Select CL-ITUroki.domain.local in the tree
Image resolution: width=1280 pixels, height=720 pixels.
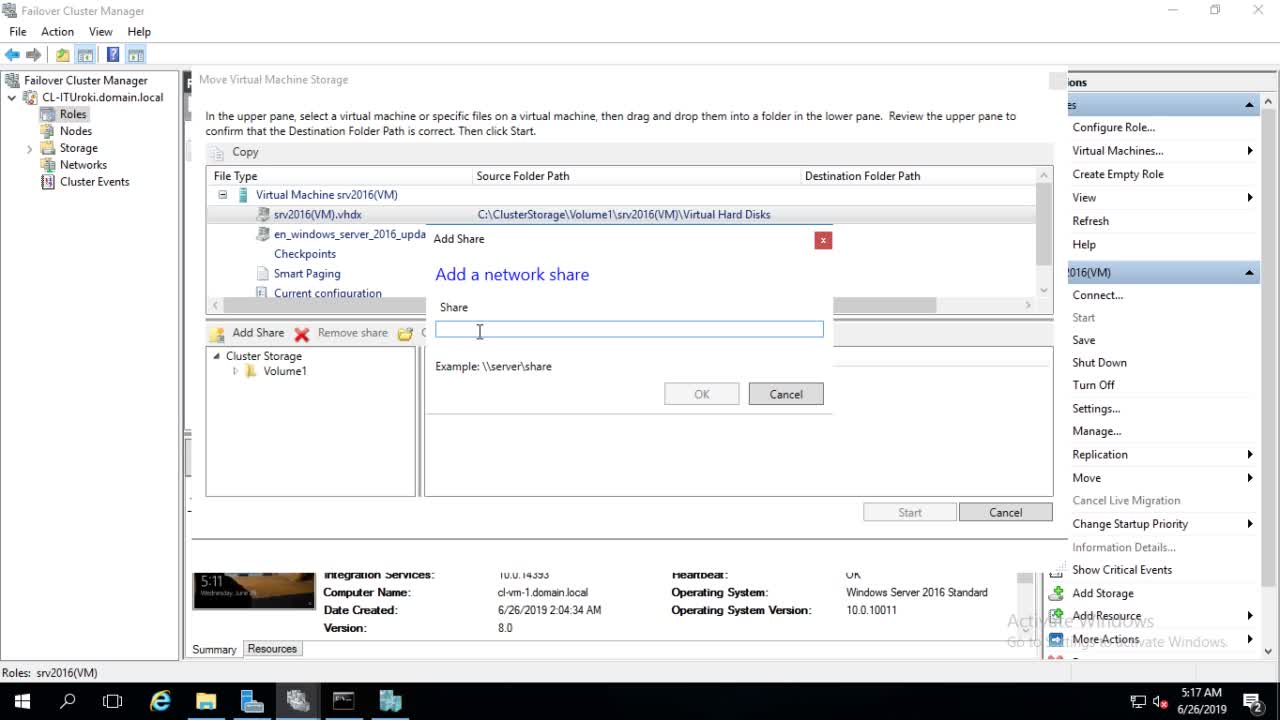point(103,97)
